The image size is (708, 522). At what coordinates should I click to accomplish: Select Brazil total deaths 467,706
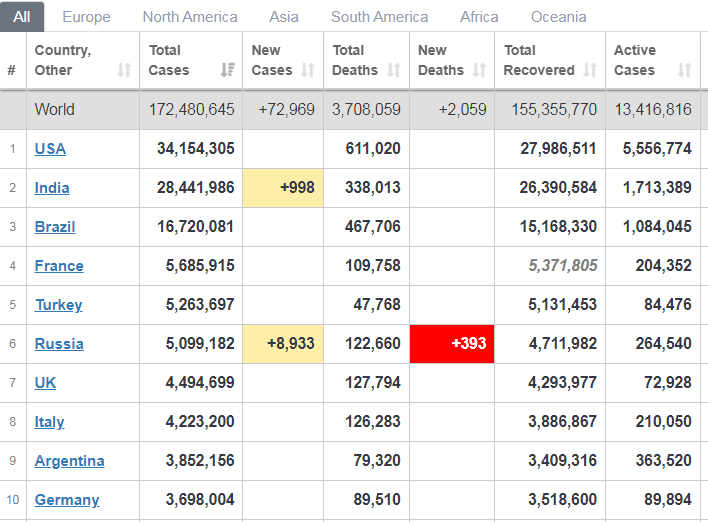click(x=373, y=227)
